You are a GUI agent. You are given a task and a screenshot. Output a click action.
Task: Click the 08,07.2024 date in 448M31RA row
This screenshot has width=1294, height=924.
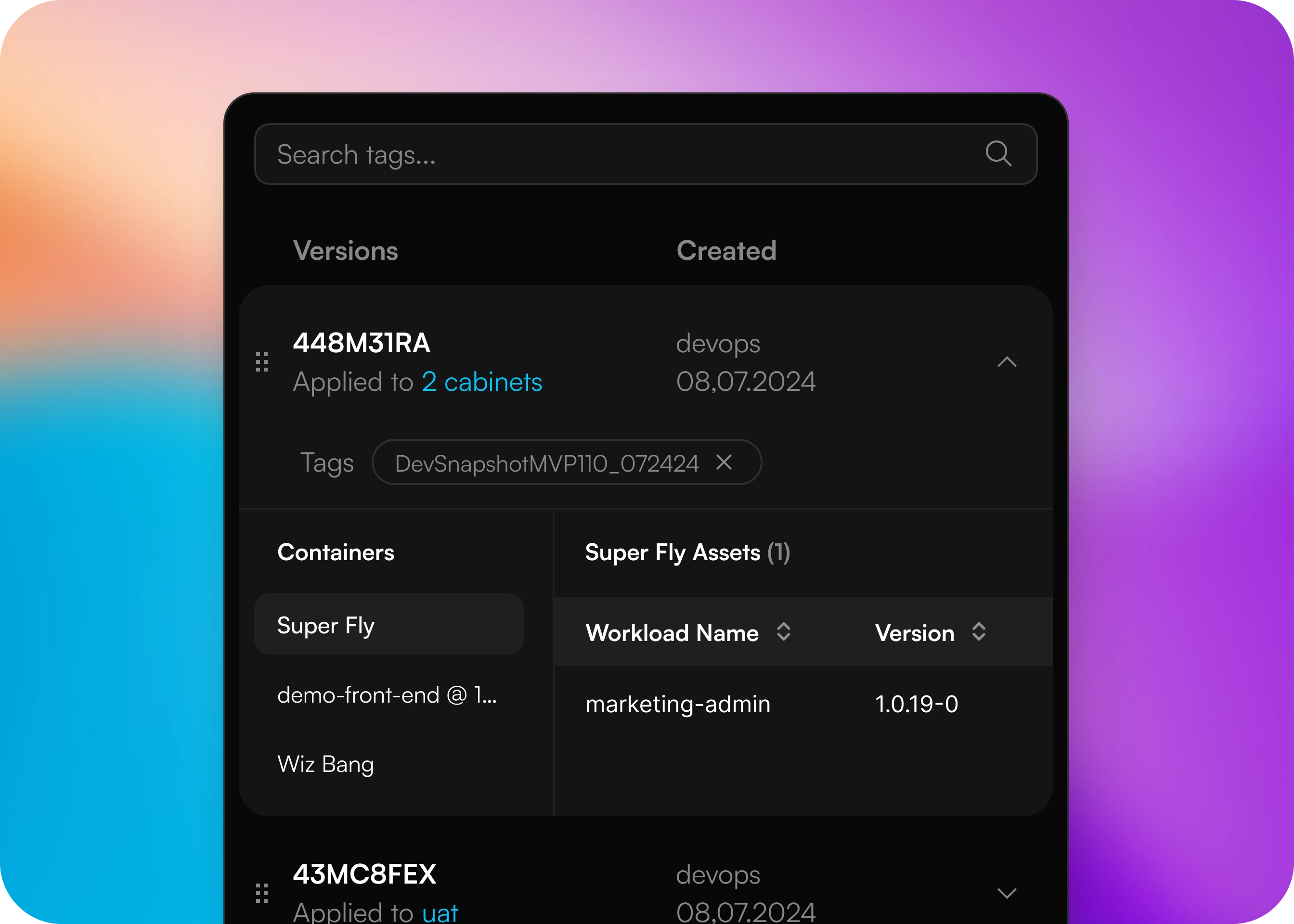745,382
